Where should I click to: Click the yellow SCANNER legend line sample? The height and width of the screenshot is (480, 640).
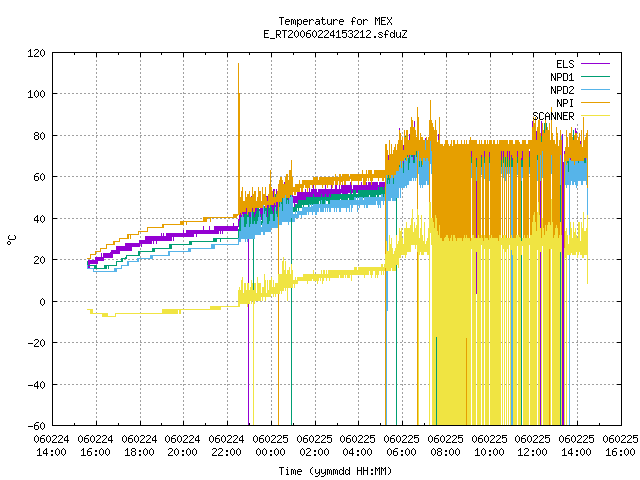click(x=595, y=116)
